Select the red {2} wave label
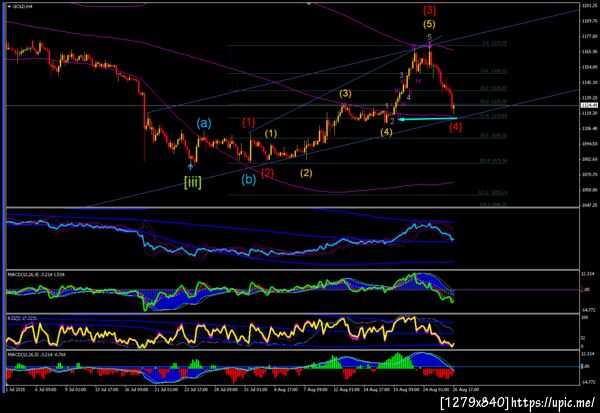The image size is (600, 413). click(267, 173)
